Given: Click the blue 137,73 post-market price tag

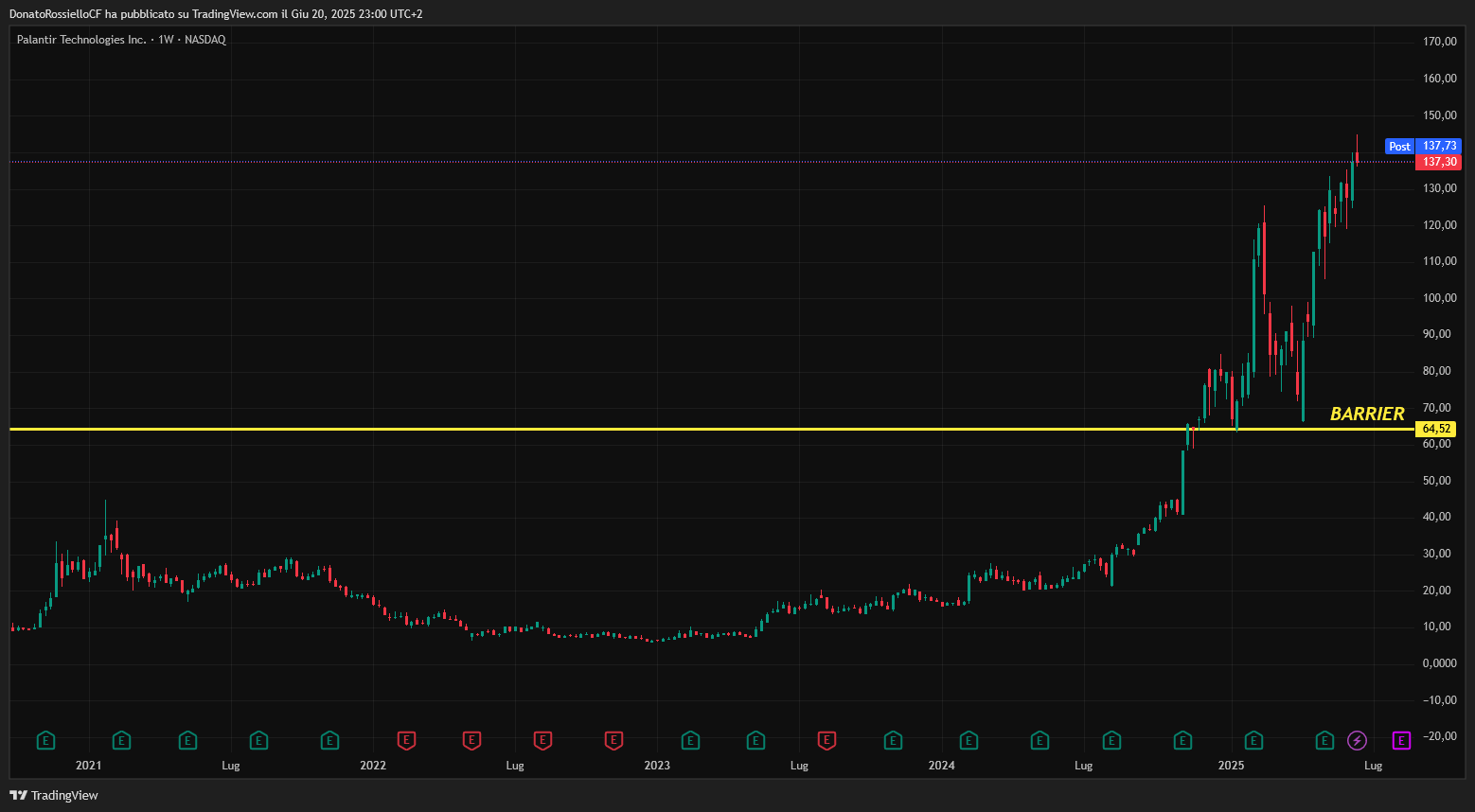Looking at the screenshot, I should coord(1439,146).
